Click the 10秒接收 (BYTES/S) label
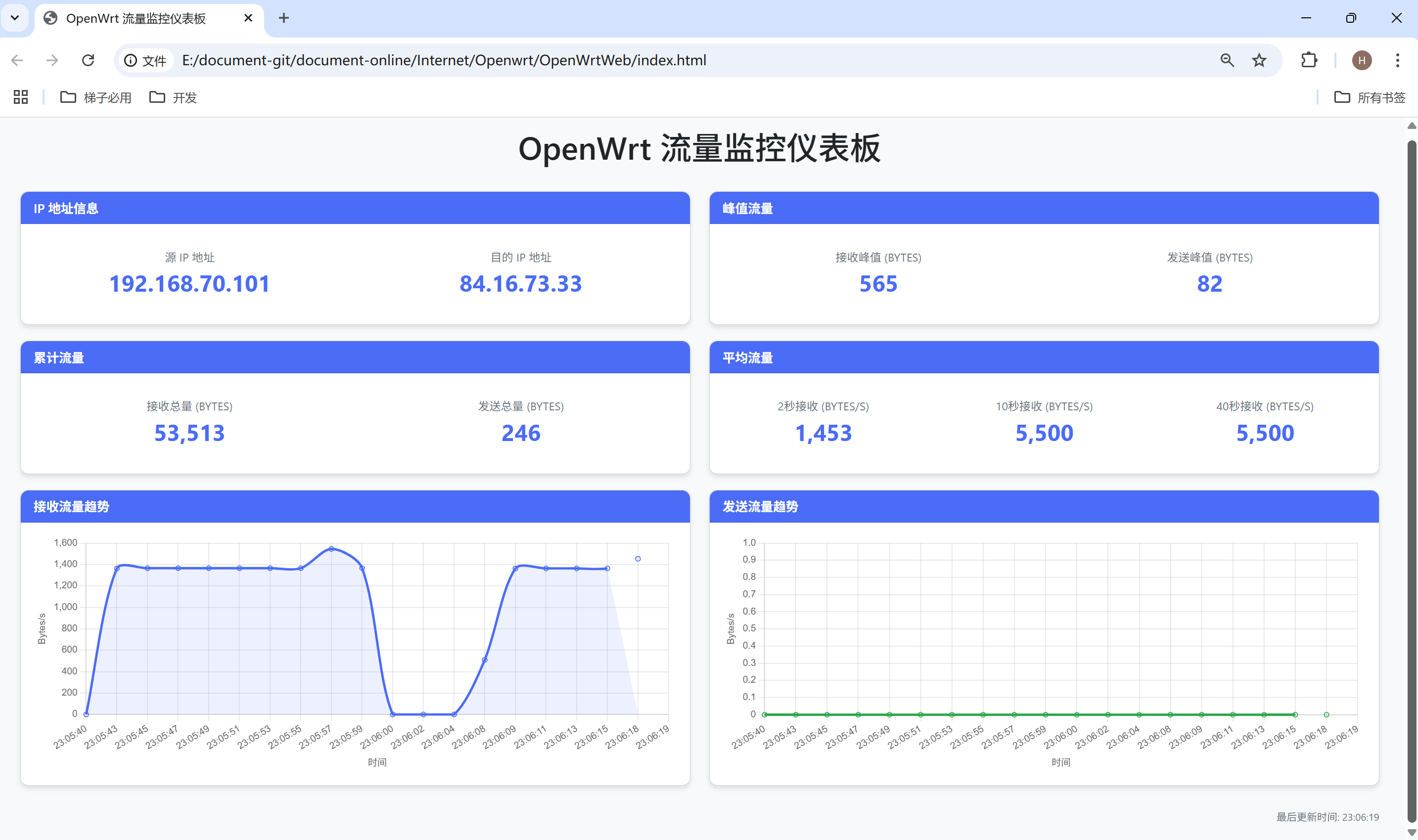This screenshot has height=840, width=1418. click(x=1045, y=406)
